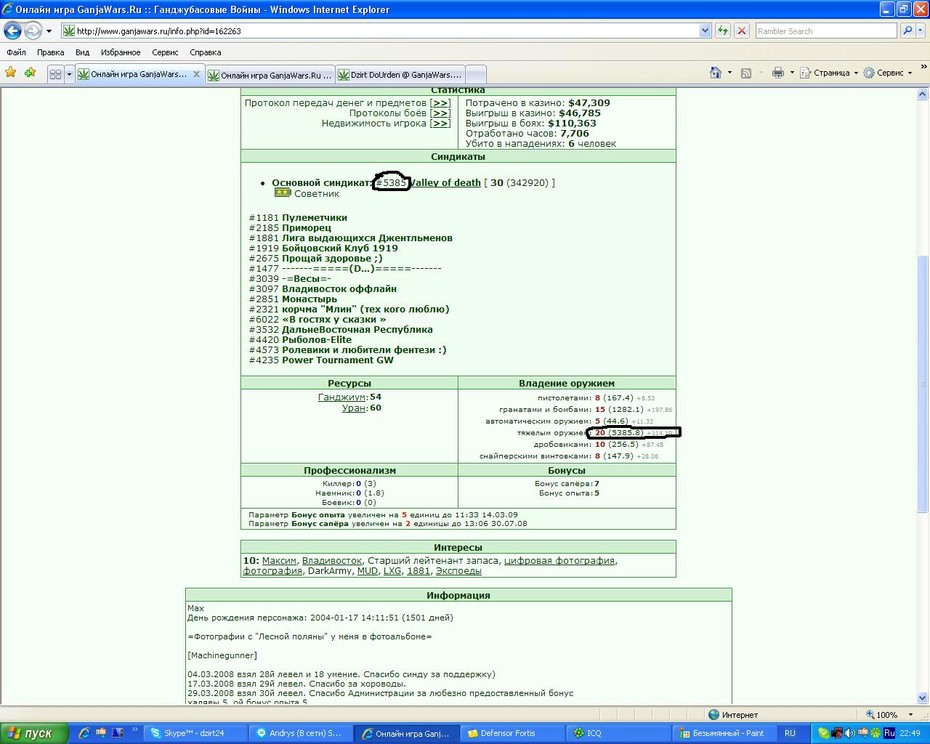This screenshot has width=930, height=744.
Task: Open the Справка menu
Action: click(205, 52)
